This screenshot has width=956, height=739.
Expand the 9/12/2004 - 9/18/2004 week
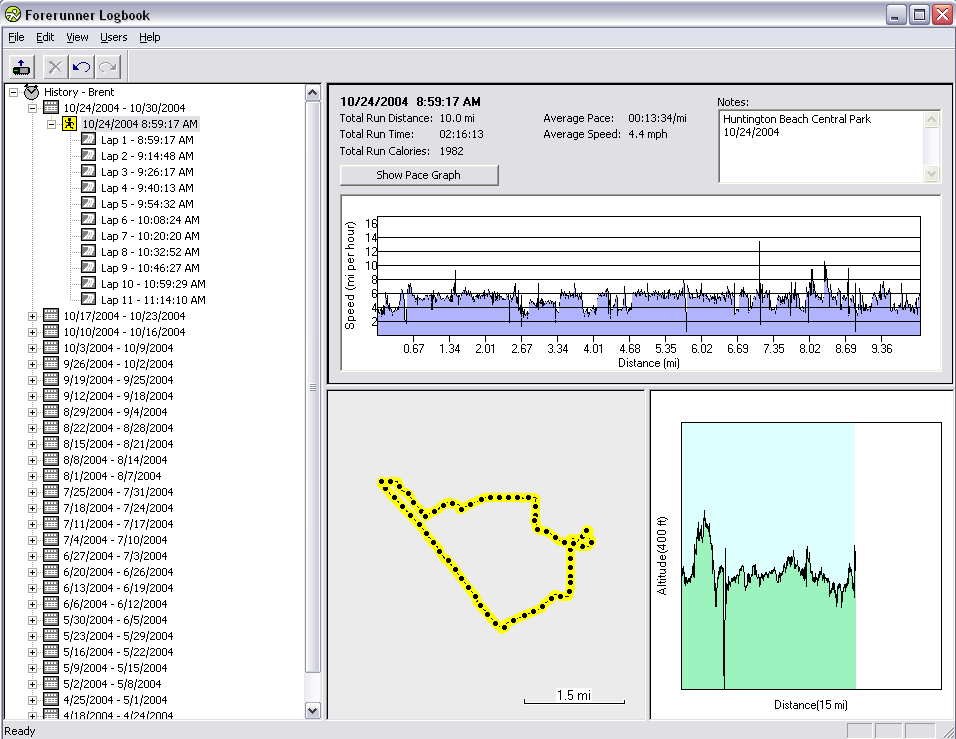click(32, 396)
